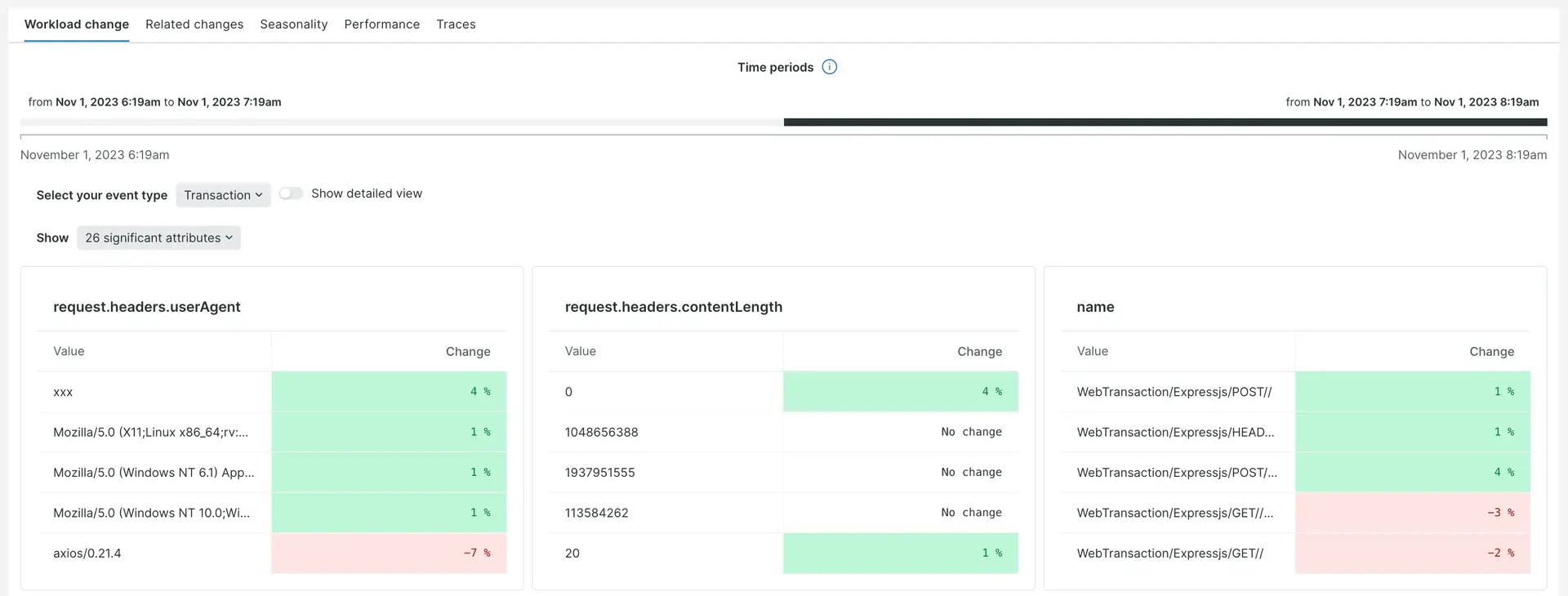Open the Seasonality tab
1568x596 pixels.
[x=293, y=24]
